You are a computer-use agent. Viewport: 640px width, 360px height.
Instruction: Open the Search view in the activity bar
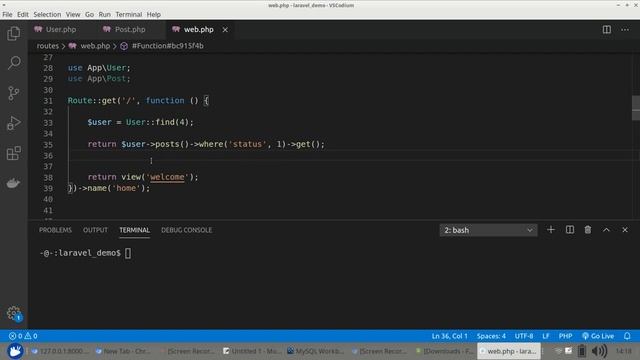[14, 63]
